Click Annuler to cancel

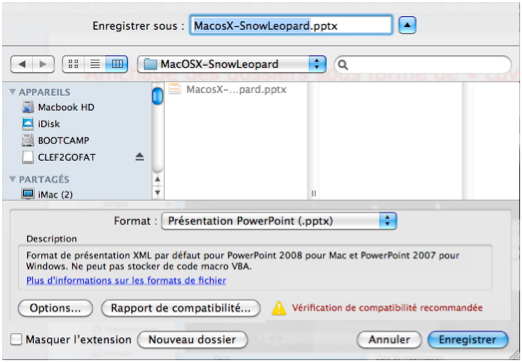click(389, 340)
